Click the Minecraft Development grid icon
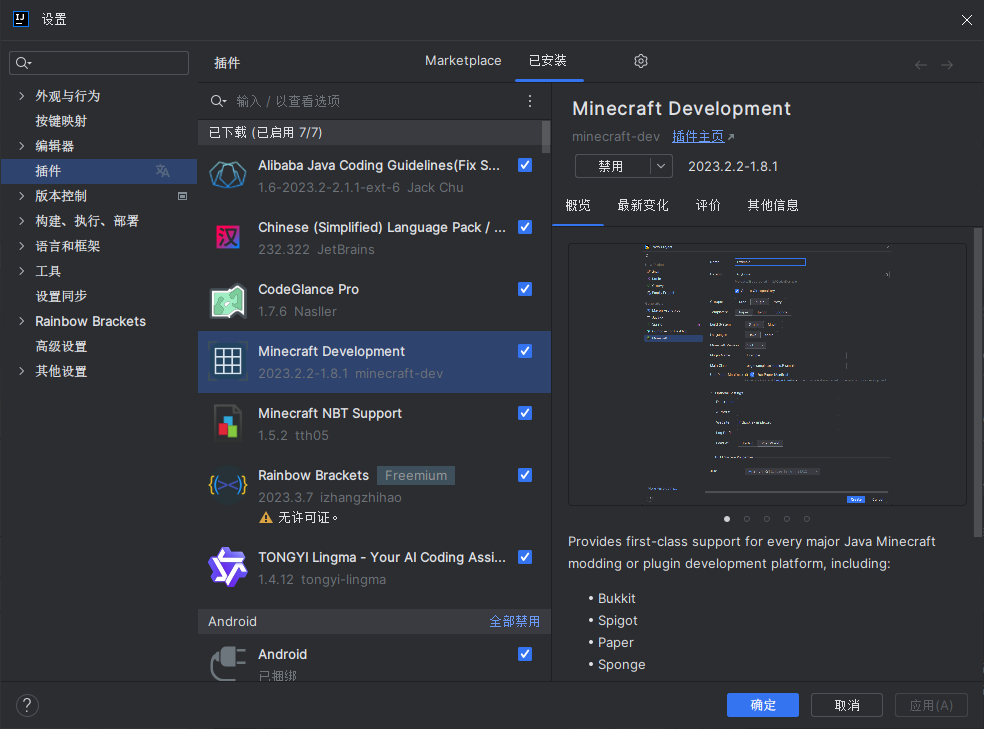 pos(228,361)
